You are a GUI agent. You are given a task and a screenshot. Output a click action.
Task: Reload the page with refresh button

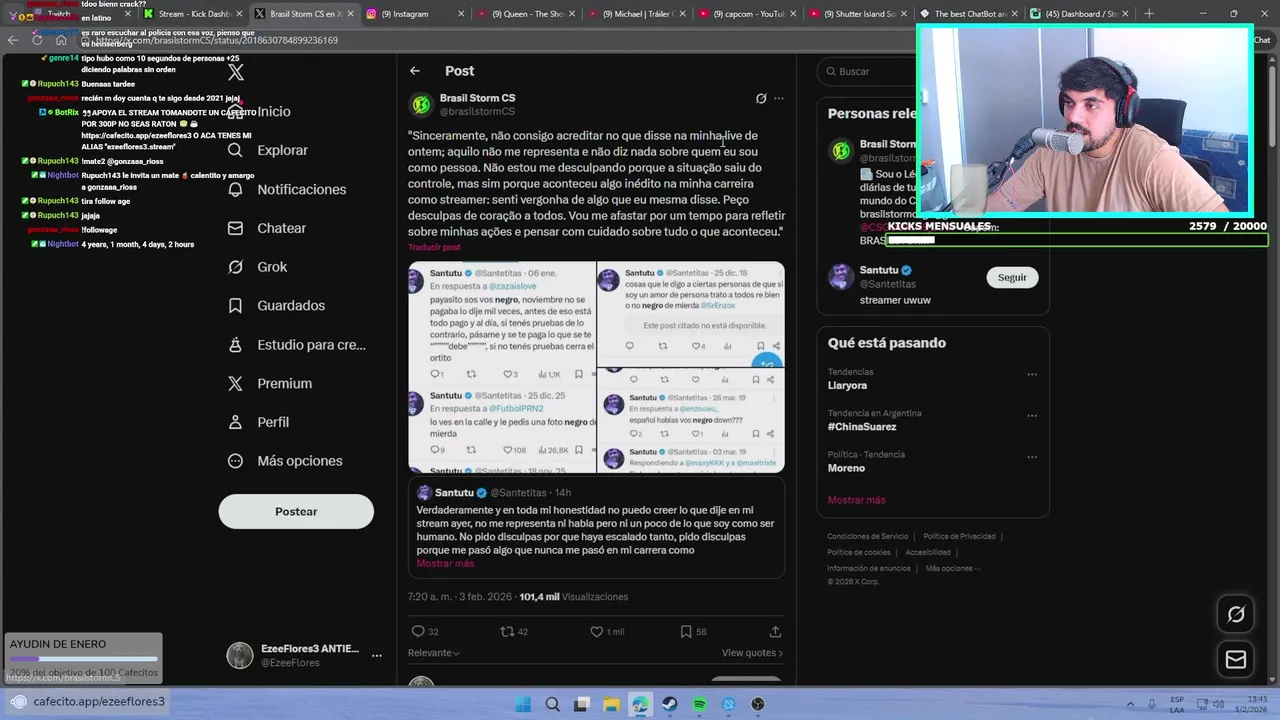pos(37,40)
